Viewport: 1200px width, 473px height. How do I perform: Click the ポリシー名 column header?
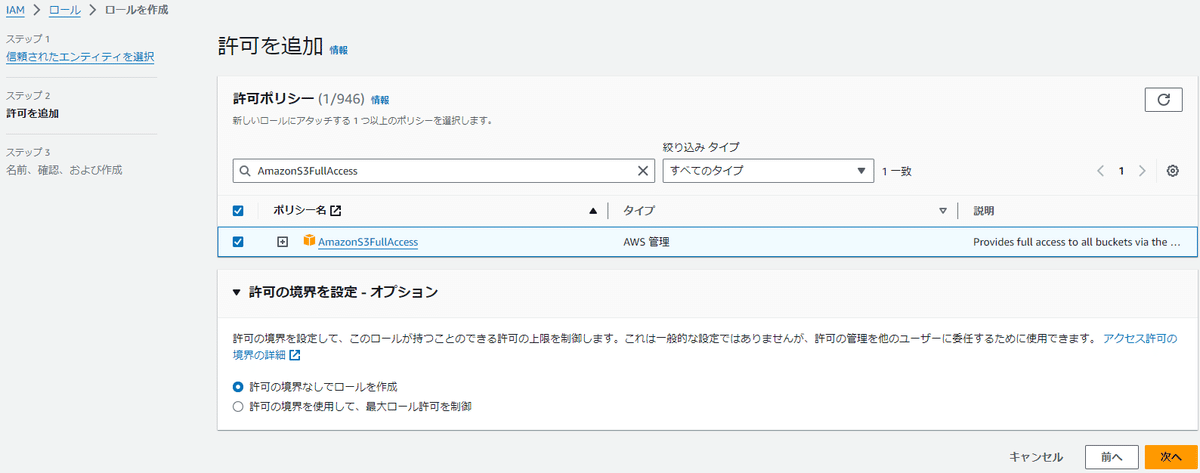(299, 211)
